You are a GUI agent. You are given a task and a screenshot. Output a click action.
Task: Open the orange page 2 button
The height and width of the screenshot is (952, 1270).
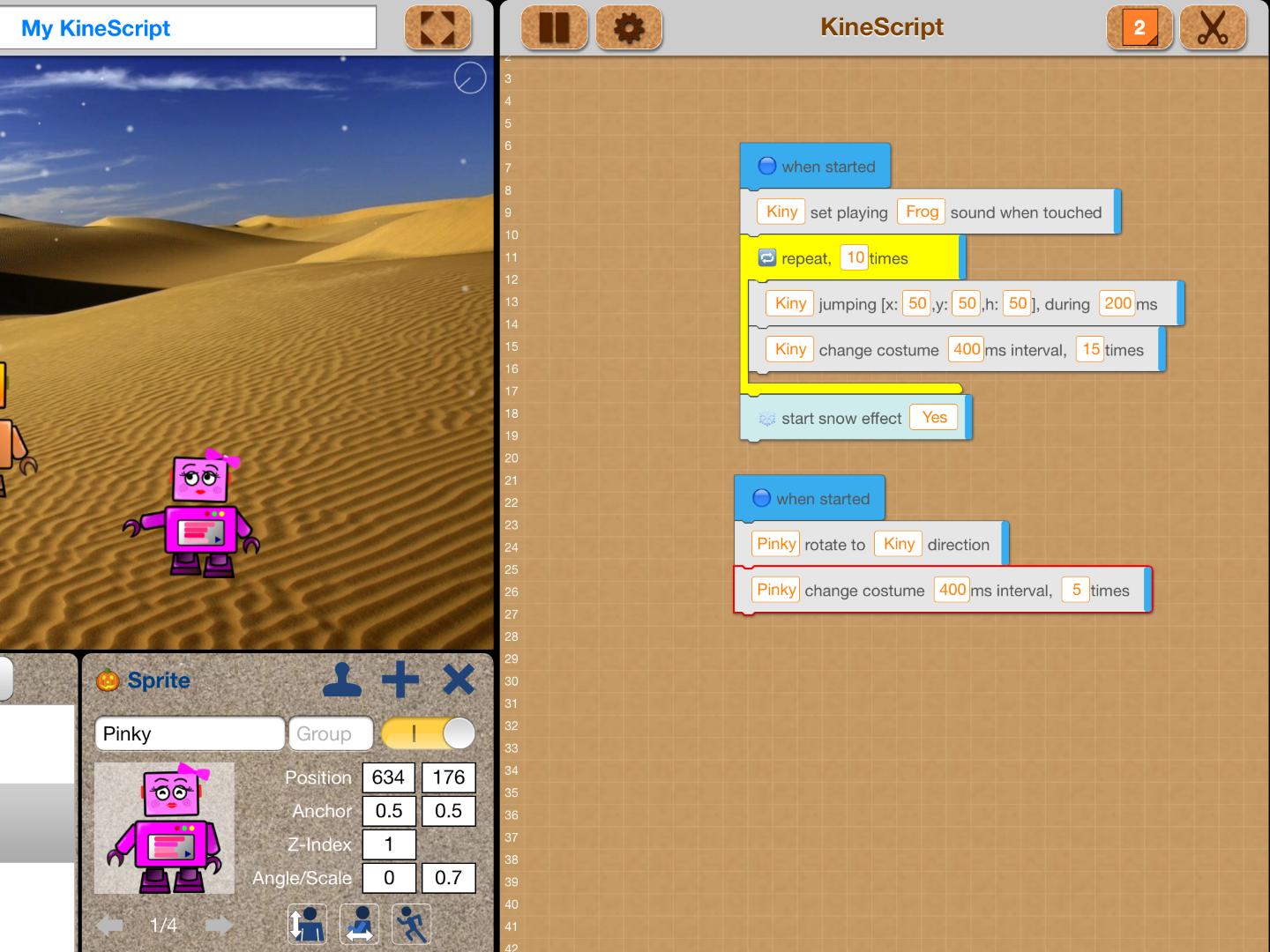(1139, 27)
